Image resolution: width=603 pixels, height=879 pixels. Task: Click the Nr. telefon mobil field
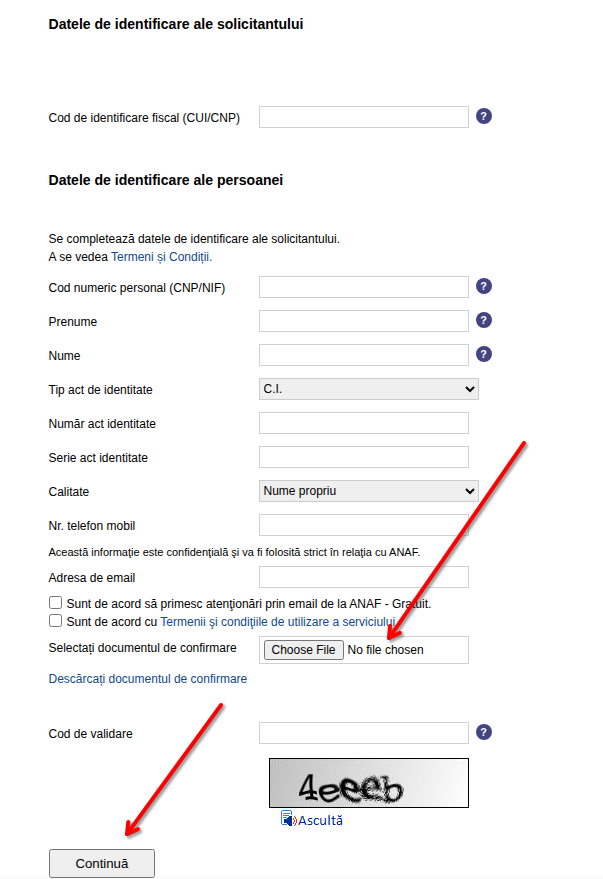[363, 525]
